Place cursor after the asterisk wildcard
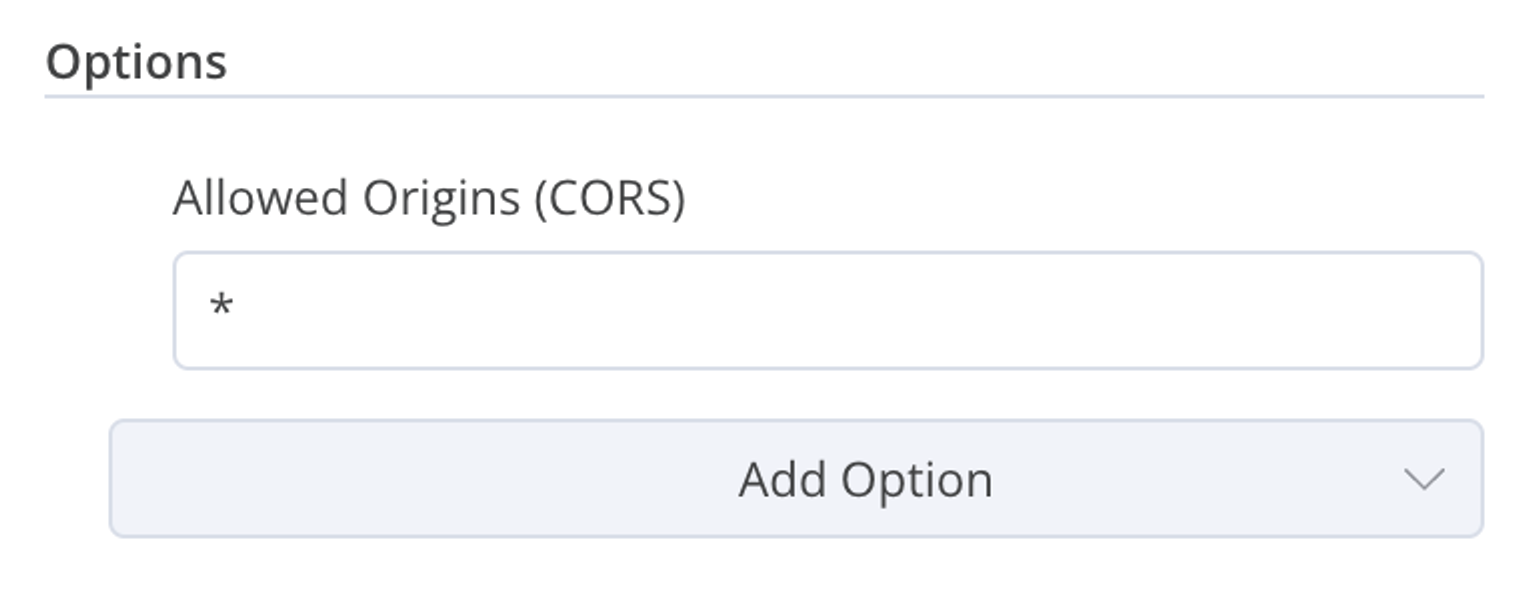The height and width of the screenshot is (600, 1540). (x=240, y=306)
